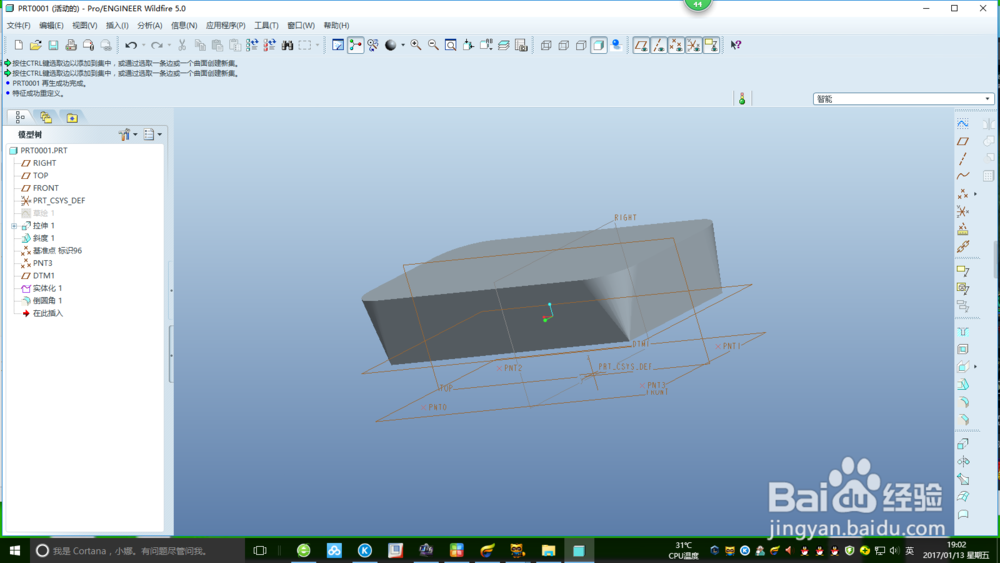
Task: Select the draft tool in right toolbar
Action: coord(963,384)
